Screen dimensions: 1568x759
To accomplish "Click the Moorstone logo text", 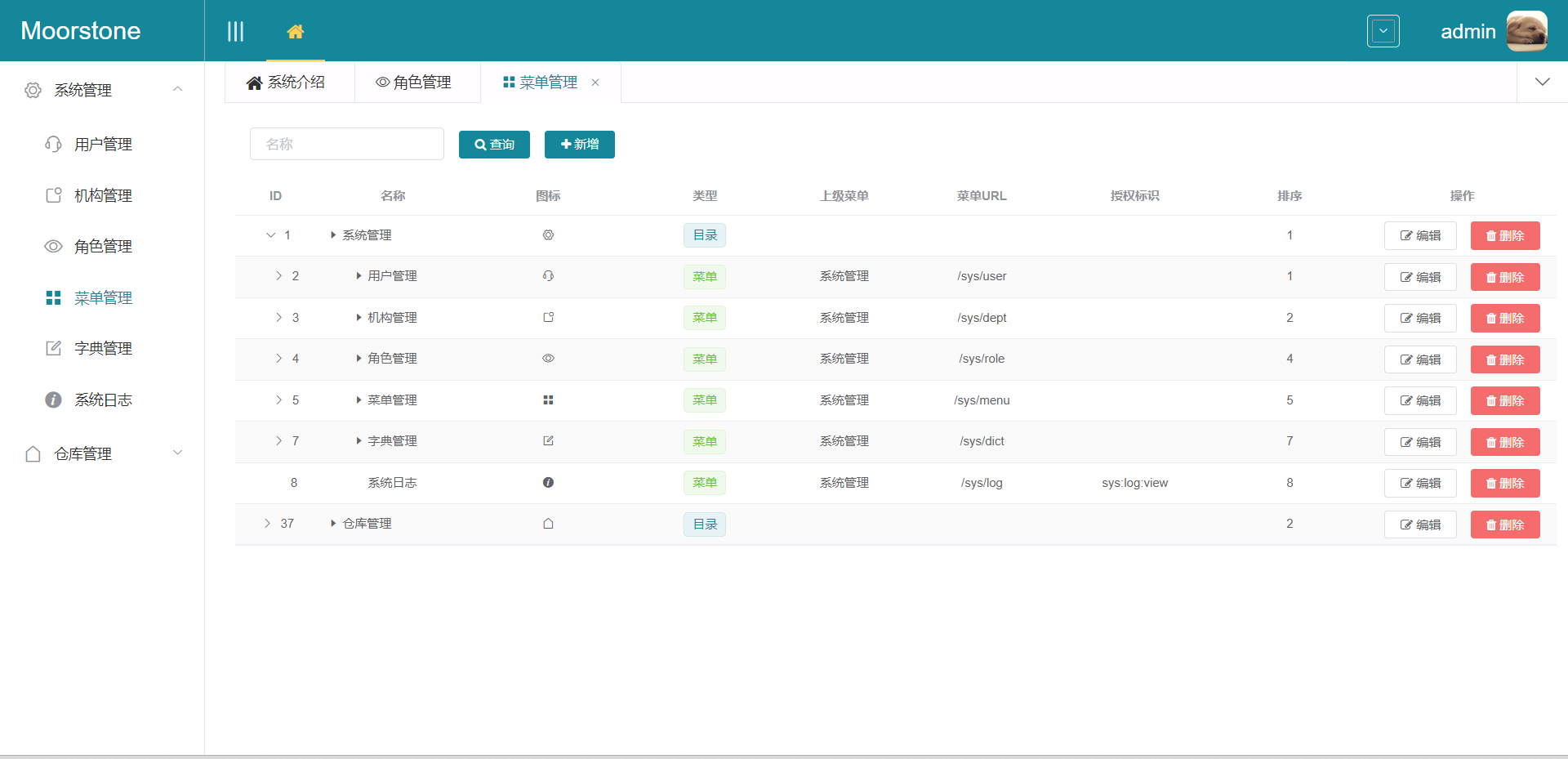I will click(81, 30).
